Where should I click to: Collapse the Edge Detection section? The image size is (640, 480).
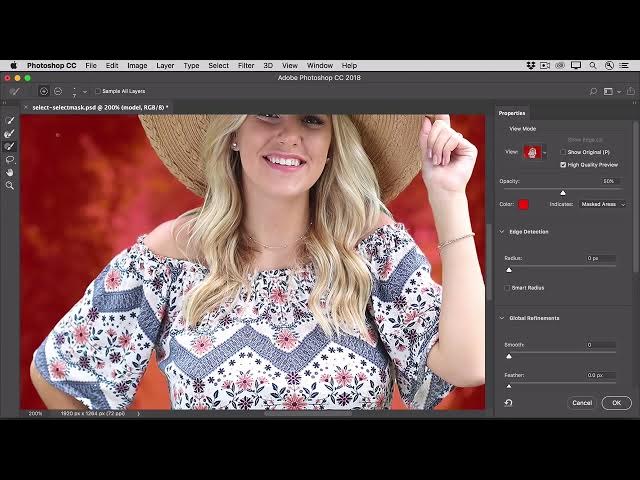pos(502,232)
